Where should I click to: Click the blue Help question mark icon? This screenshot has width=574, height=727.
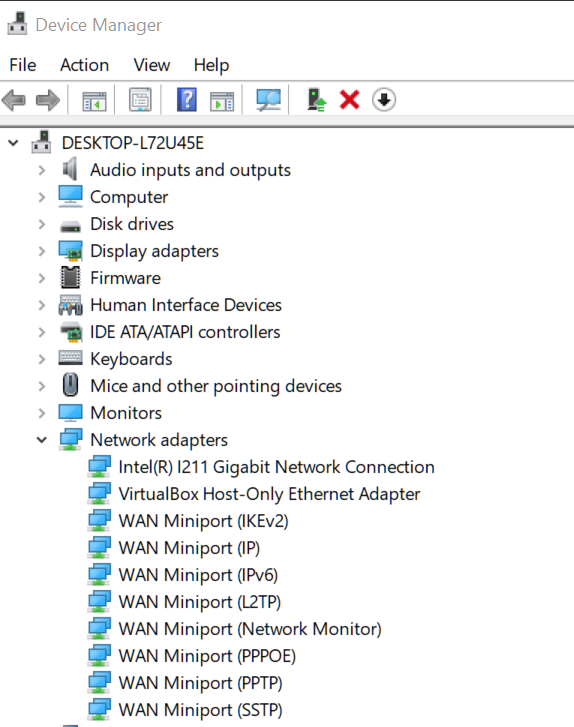[x=187, y=100]
